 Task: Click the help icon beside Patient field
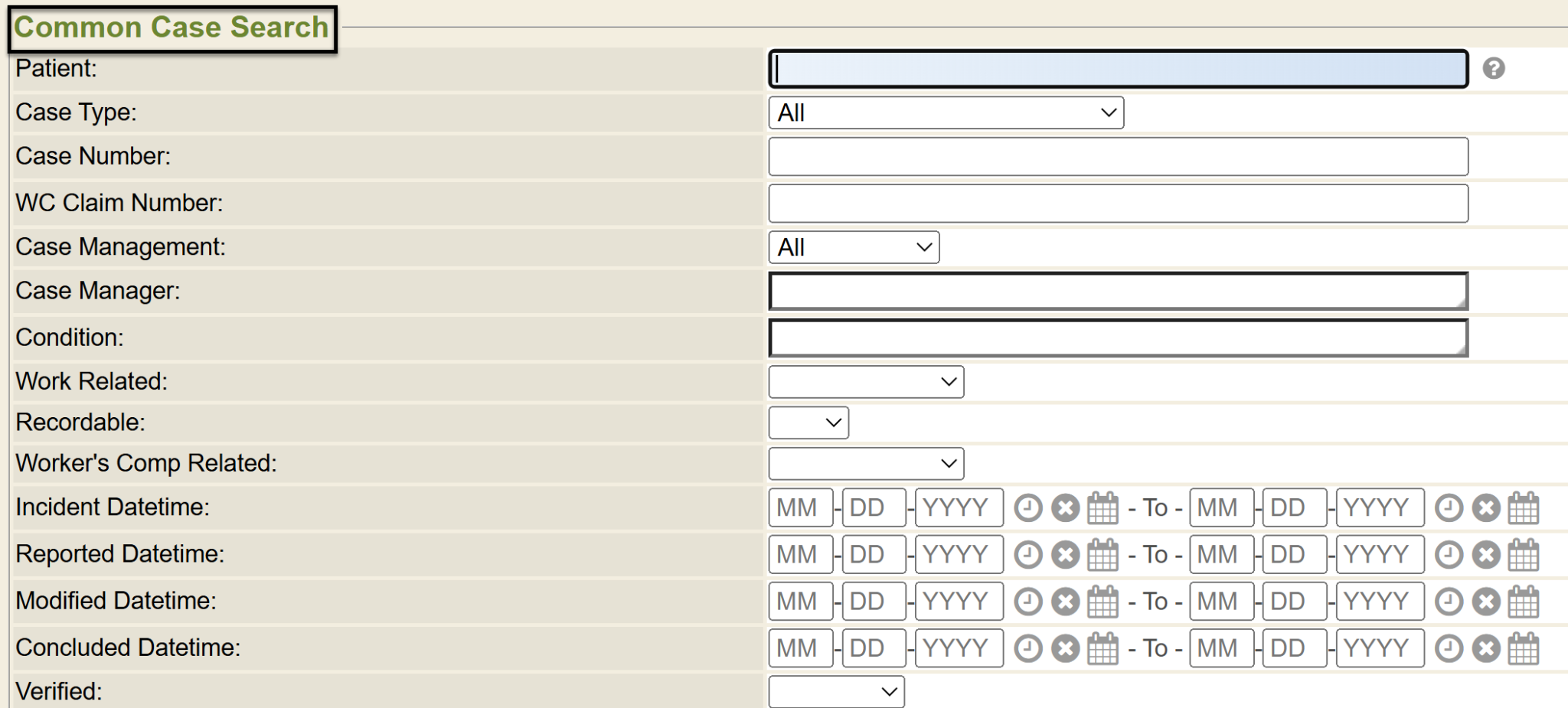1493,69
